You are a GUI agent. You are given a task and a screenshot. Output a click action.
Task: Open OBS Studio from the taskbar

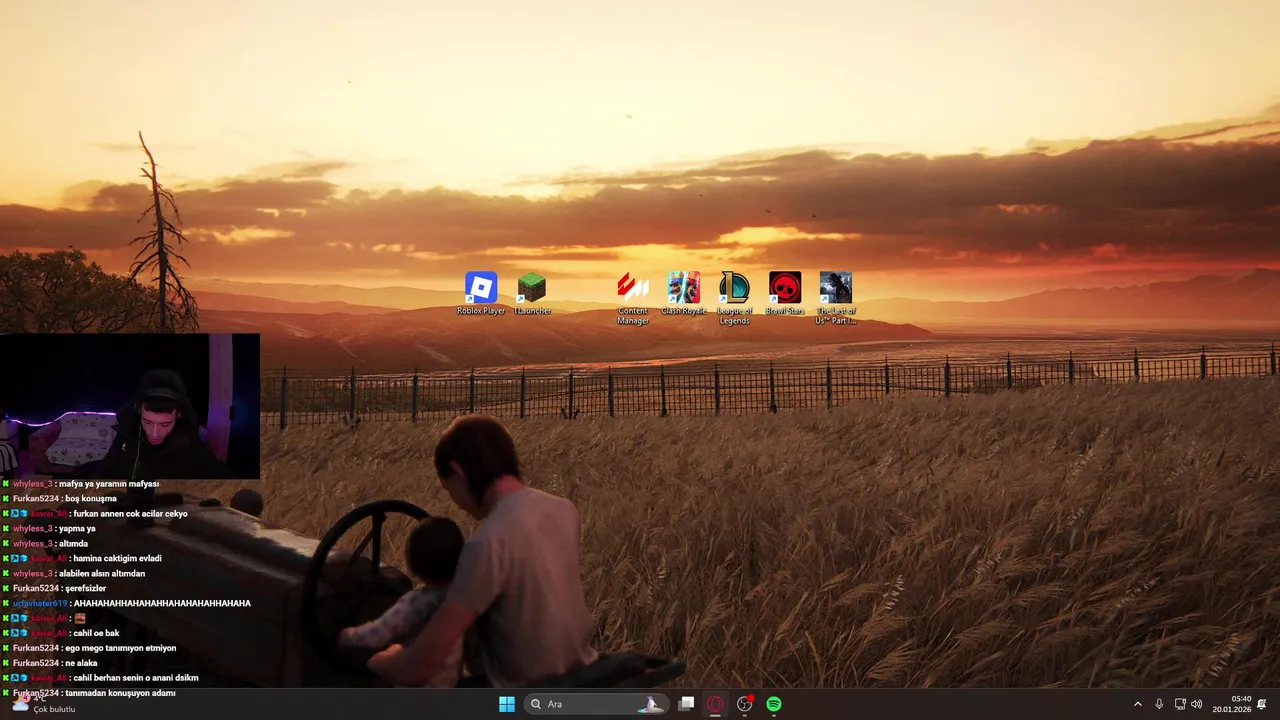[744, 704]
